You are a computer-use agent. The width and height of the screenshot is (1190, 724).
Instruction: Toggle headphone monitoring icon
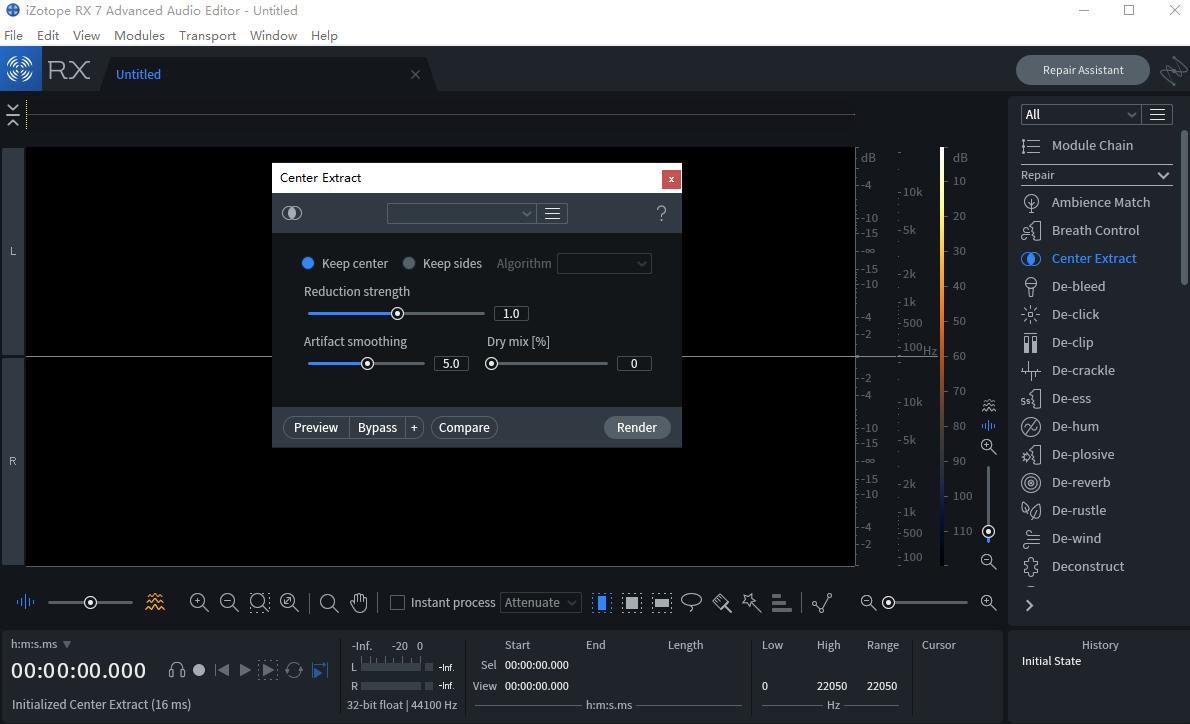(x=177, y=670)
